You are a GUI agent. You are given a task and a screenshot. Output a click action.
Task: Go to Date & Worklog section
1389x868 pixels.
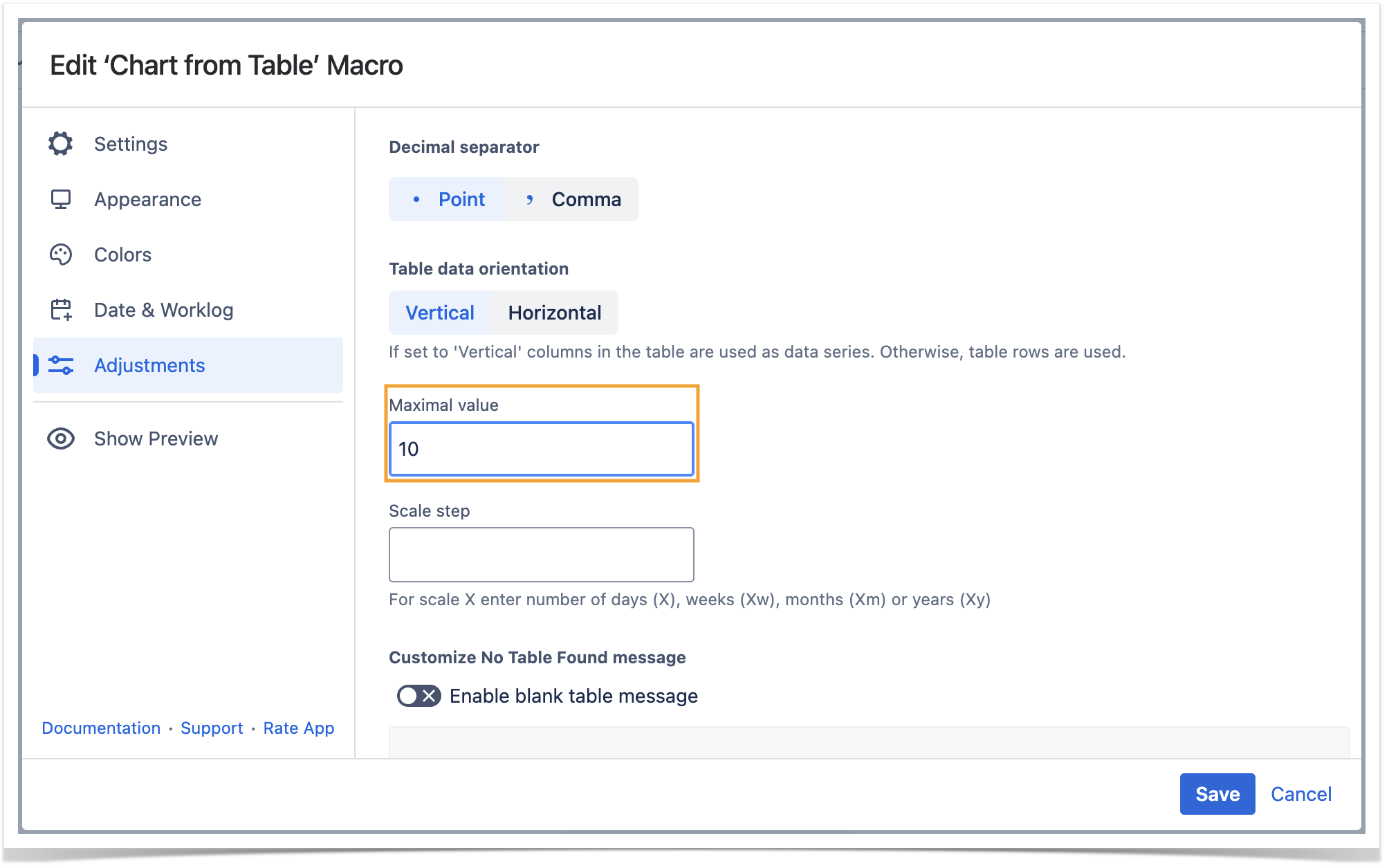tap(163, 310)
